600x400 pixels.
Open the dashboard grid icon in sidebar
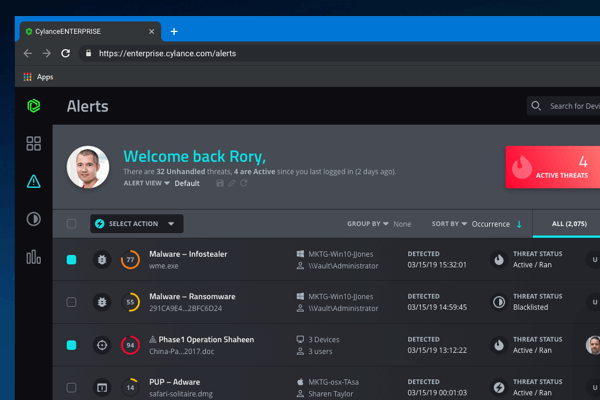[33, 144]
